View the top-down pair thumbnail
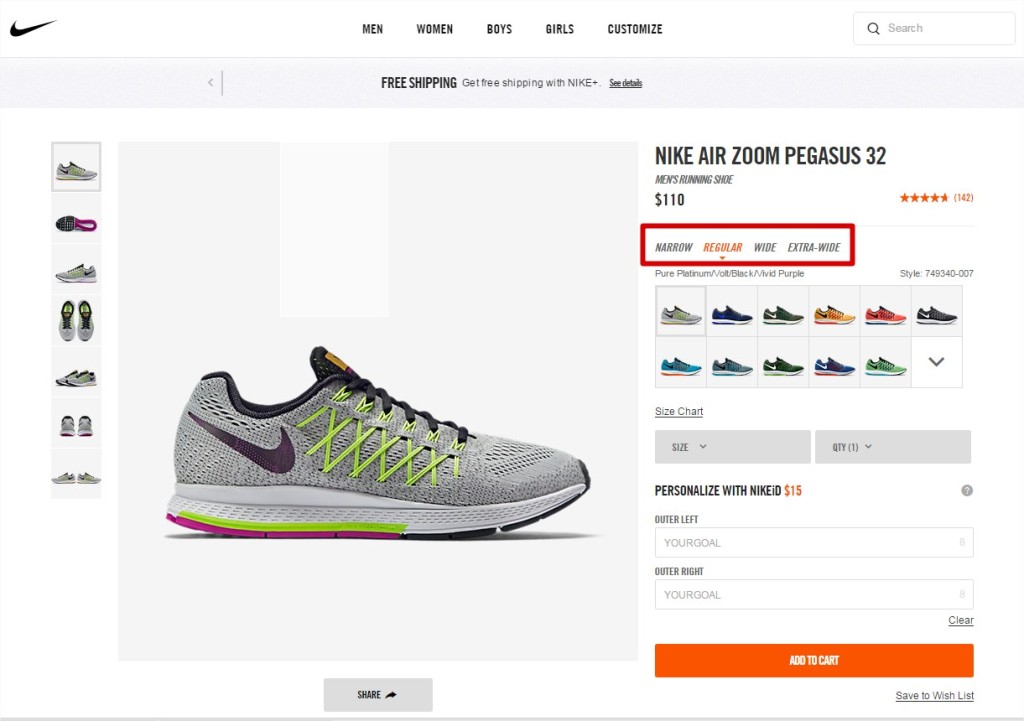This screenshot has width=1024, height=721. pyautogui.click(x=76, y=321)
